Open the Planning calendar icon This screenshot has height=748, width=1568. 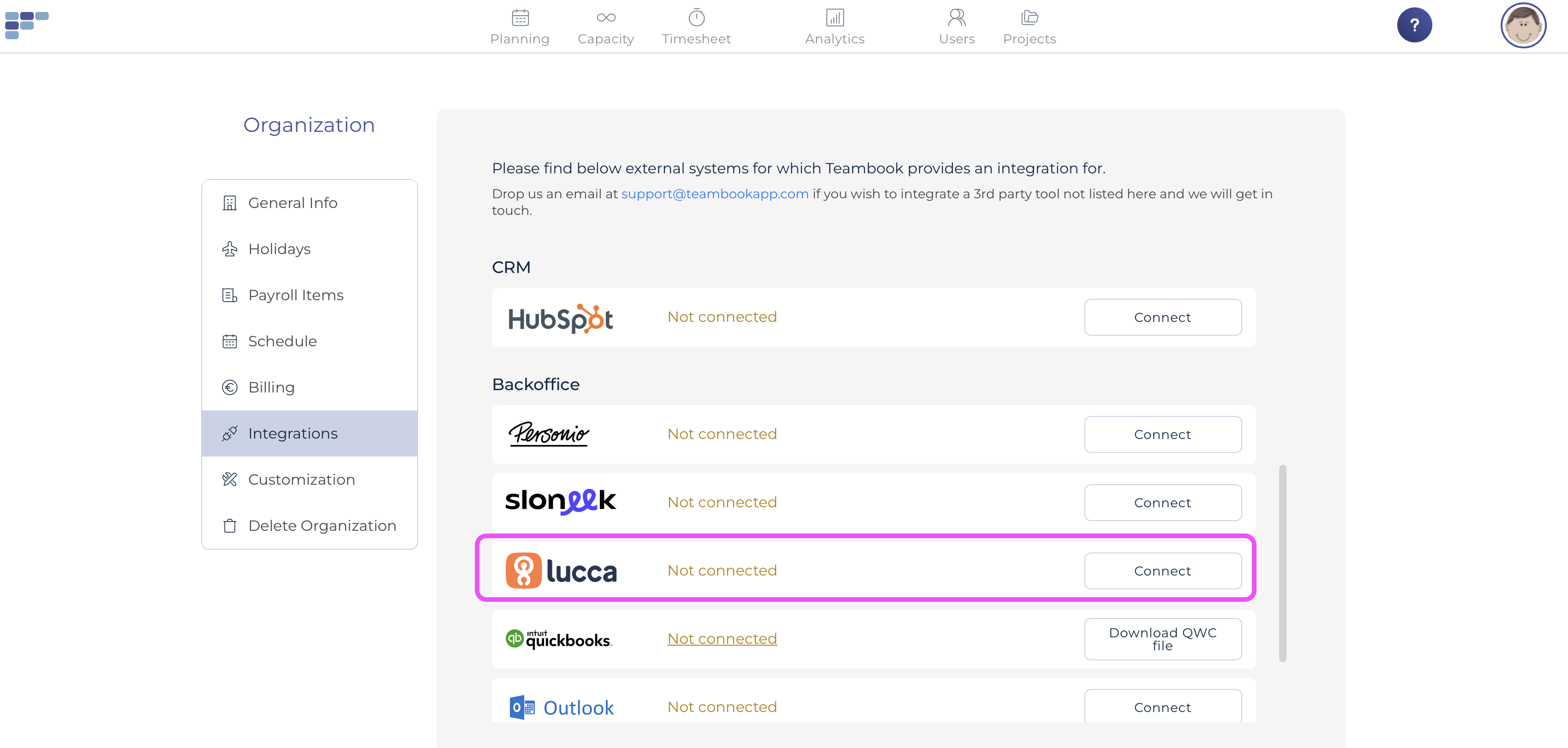pos(520,18)
